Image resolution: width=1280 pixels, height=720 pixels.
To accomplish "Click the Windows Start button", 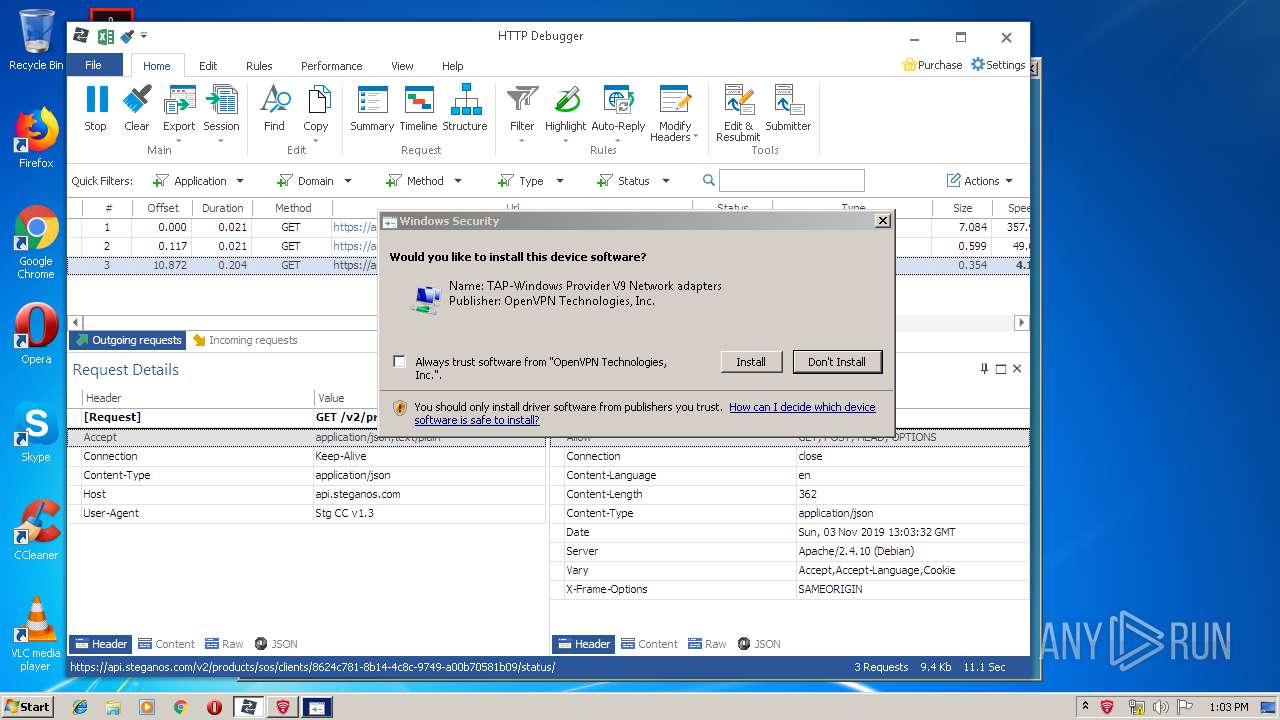I will (x=27, y=707).
